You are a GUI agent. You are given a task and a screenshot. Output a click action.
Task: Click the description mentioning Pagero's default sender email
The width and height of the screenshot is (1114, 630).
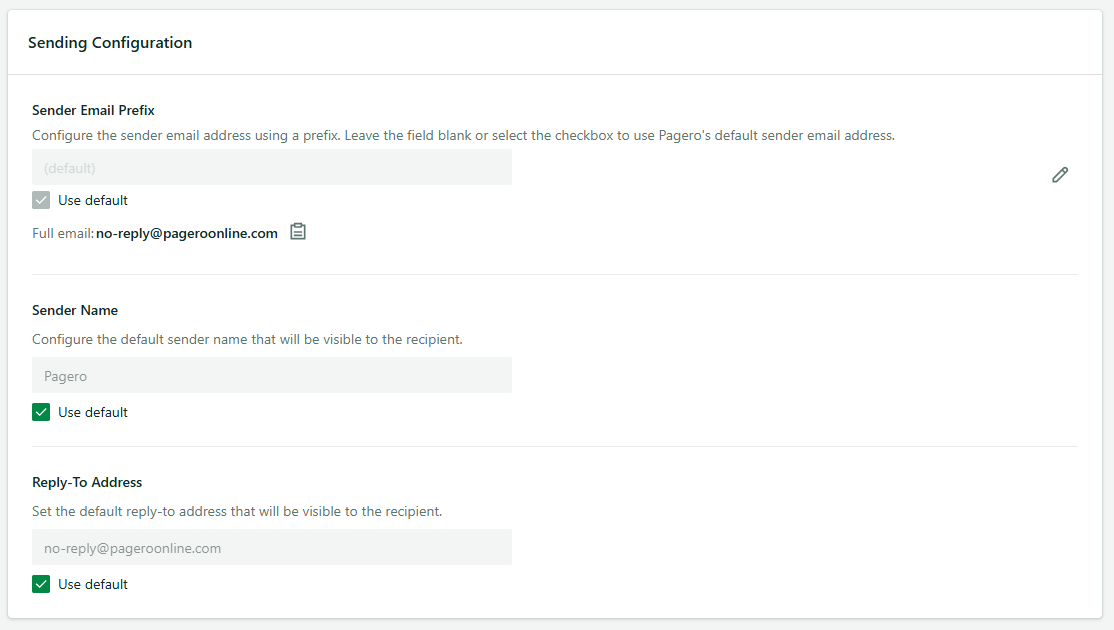coord(463,135)
